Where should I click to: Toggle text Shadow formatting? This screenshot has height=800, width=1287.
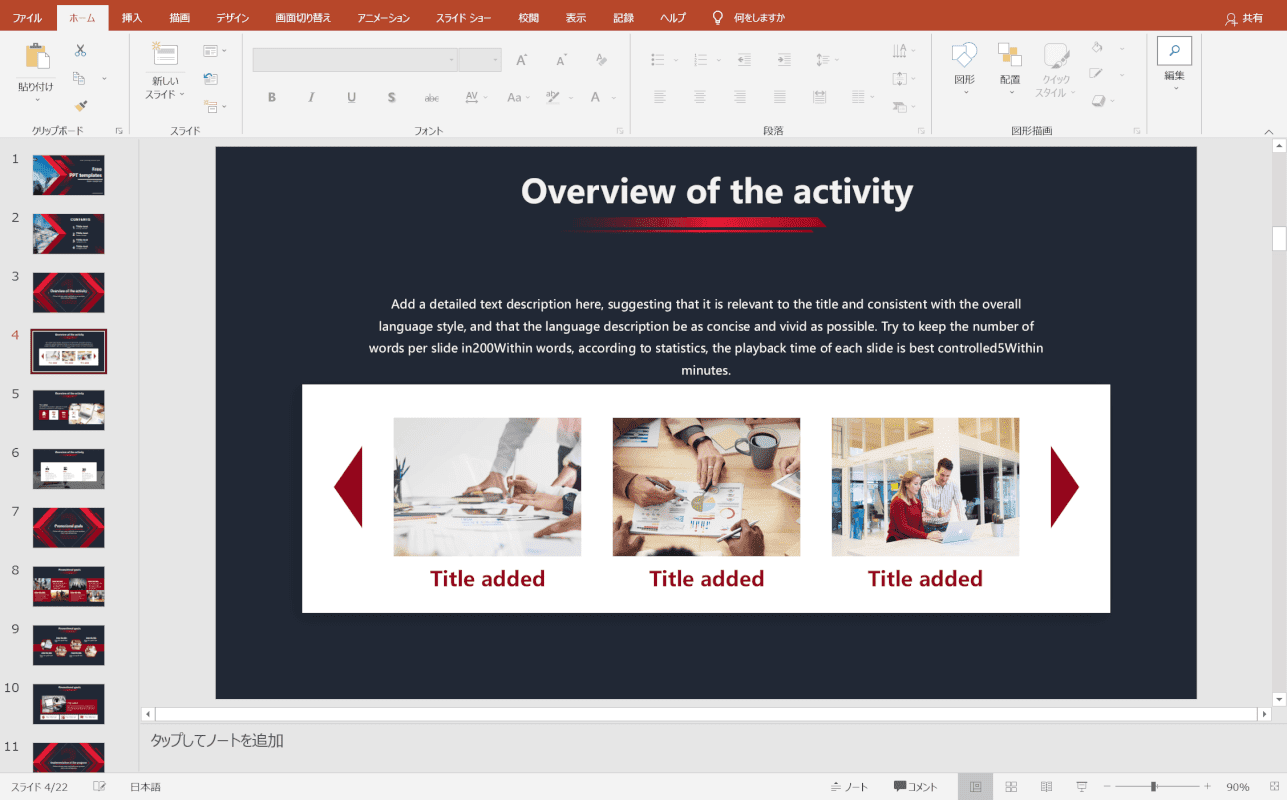pyautogui.click(x=391, y=98)
